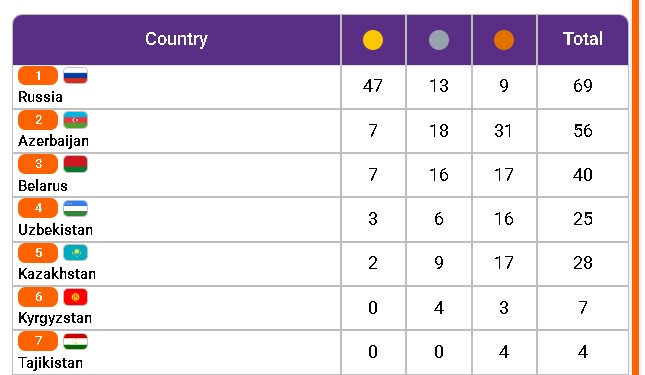Open the Russia country name
Screen dimensions: 645x375
[x=40, y=97]
